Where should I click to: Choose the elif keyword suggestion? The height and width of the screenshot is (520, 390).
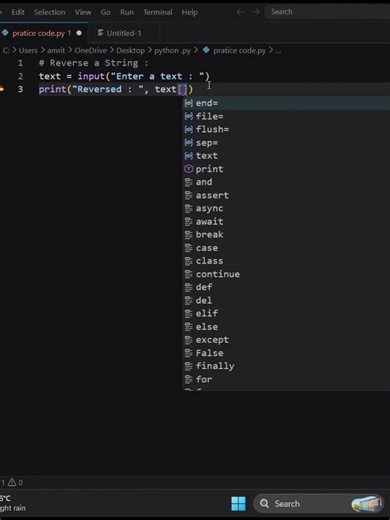[x=286, y=313]
